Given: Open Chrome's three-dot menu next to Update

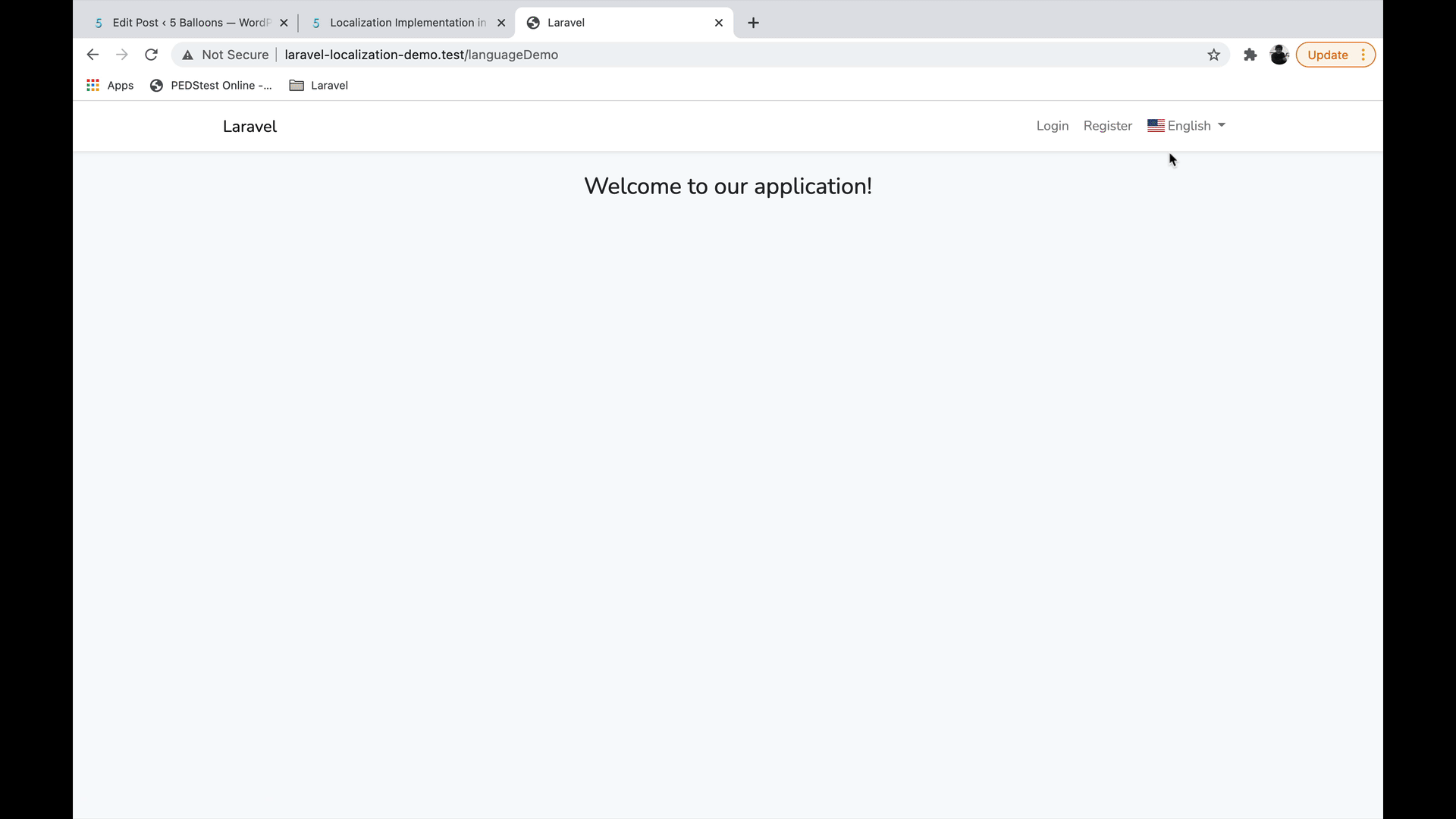Looking at the screenshot, I should tap(1363, 55).
